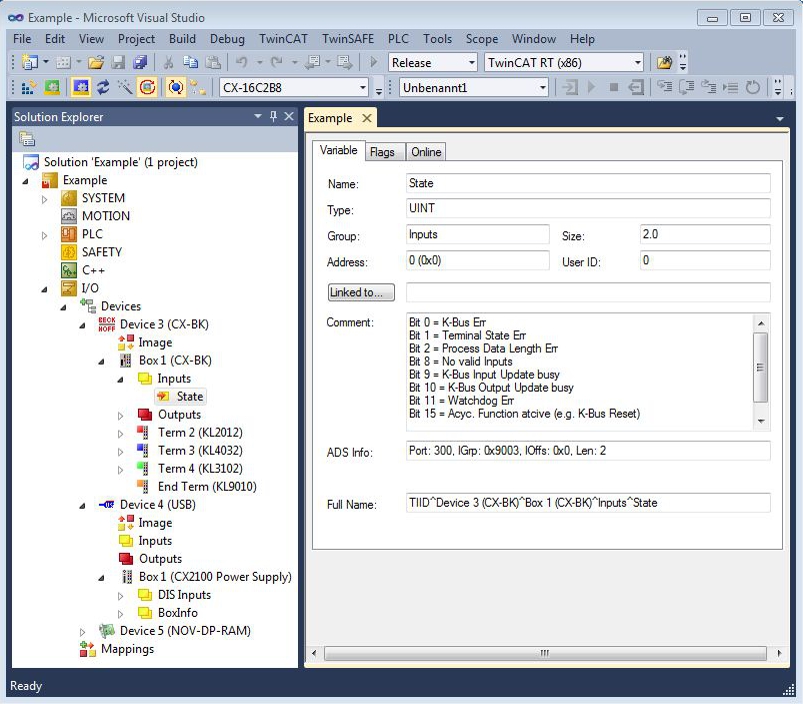Image resolution: width=803 pixels, height=704 pixels.
Task: Click the Reload Devices blue arrows icon
Action: tap(103, 88)
